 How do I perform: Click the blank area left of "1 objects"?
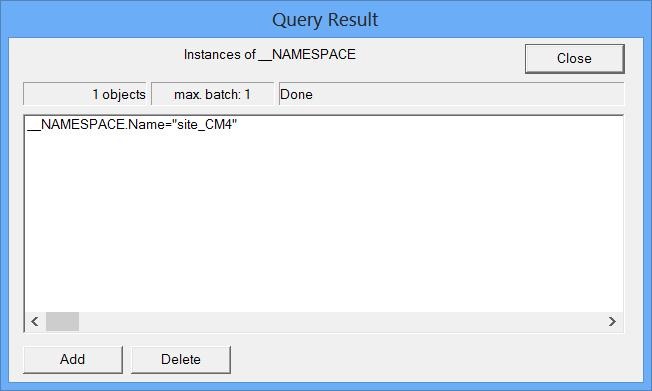57,94
